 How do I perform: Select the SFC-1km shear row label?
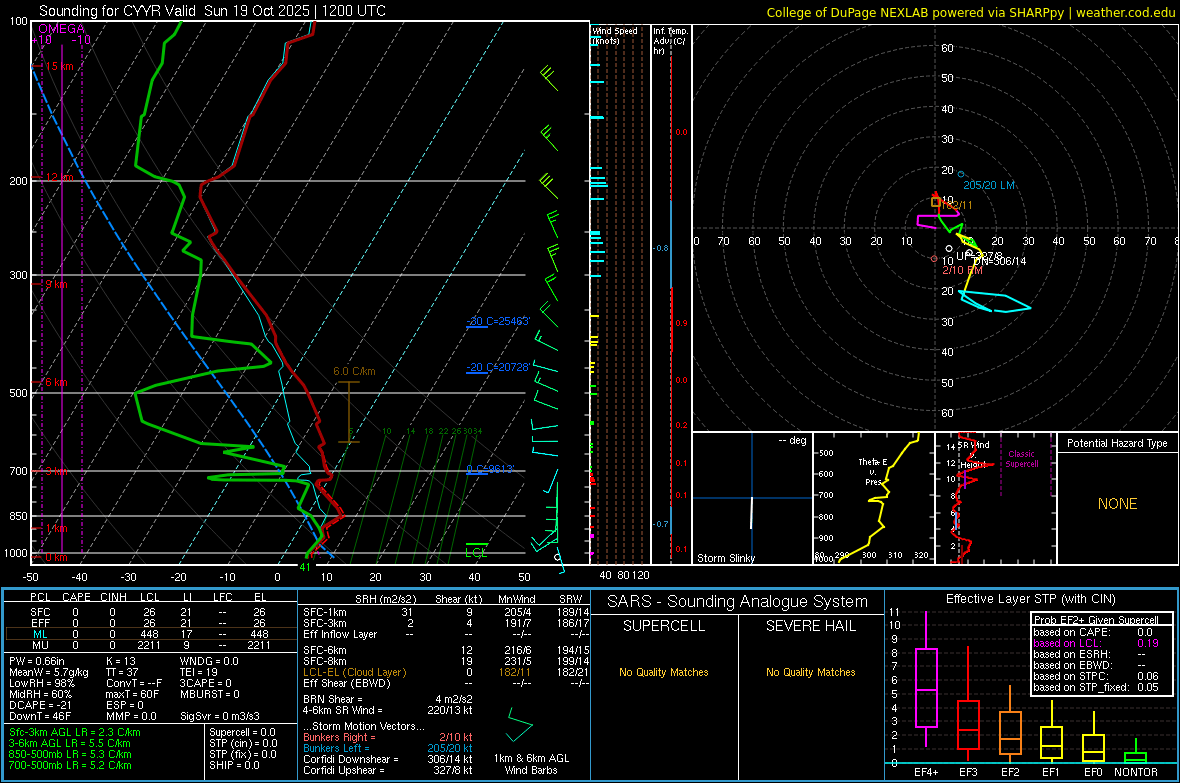tap(325, 612)
